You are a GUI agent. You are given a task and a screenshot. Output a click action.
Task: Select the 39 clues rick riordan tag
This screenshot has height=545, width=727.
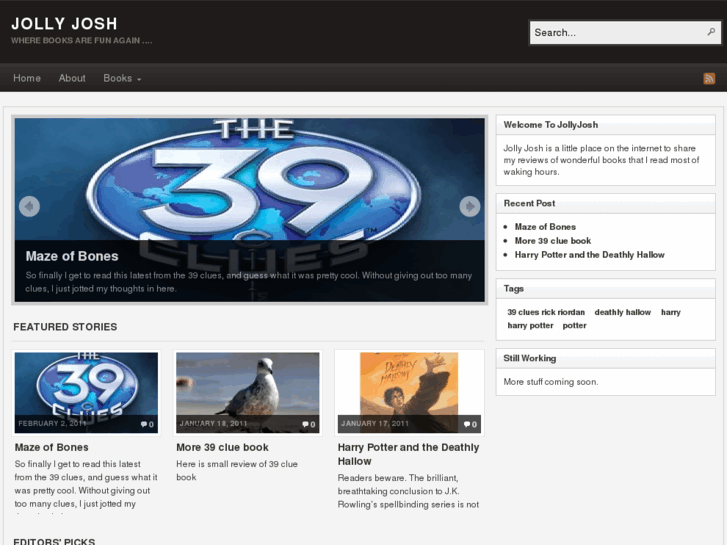[546, 312]
